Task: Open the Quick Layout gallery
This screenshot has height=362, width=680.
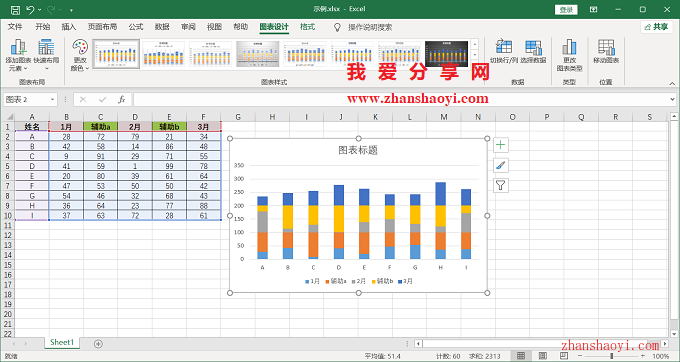Action: (x=46, y=55)
